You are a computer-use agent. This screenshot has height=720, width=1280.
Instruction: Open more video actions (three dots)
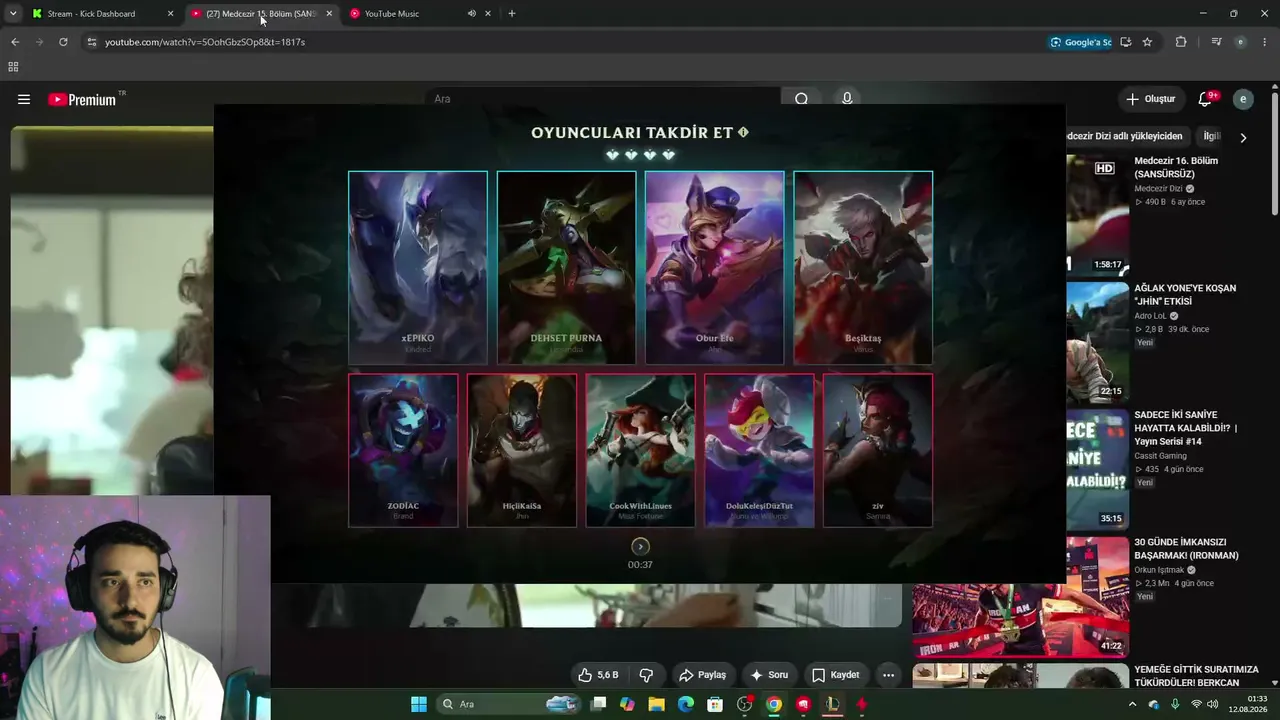pyautogui.click(x=888, y=675)
